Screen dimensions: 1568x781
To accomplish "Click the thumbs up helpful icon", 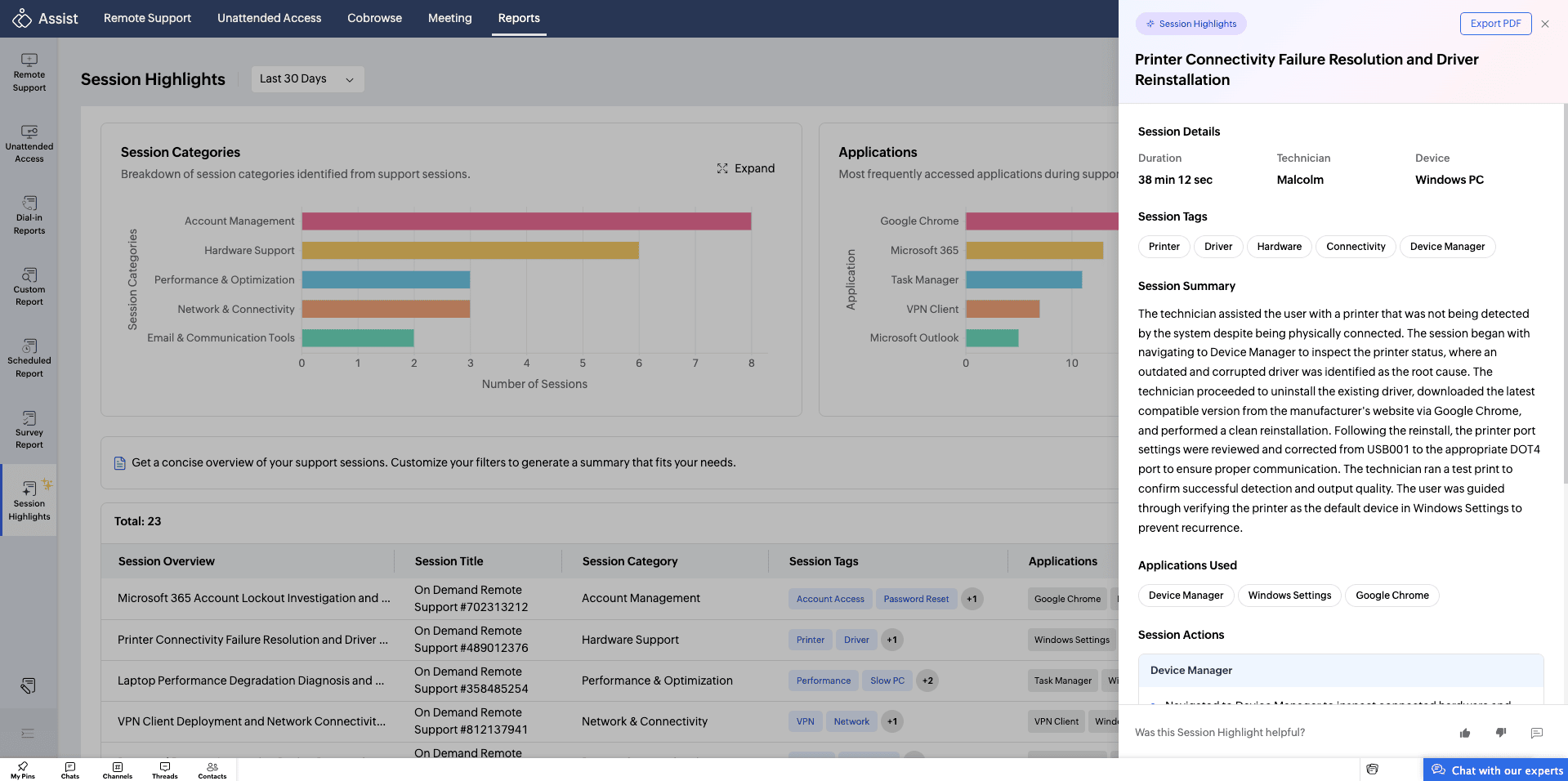I will click(1465, 733).
